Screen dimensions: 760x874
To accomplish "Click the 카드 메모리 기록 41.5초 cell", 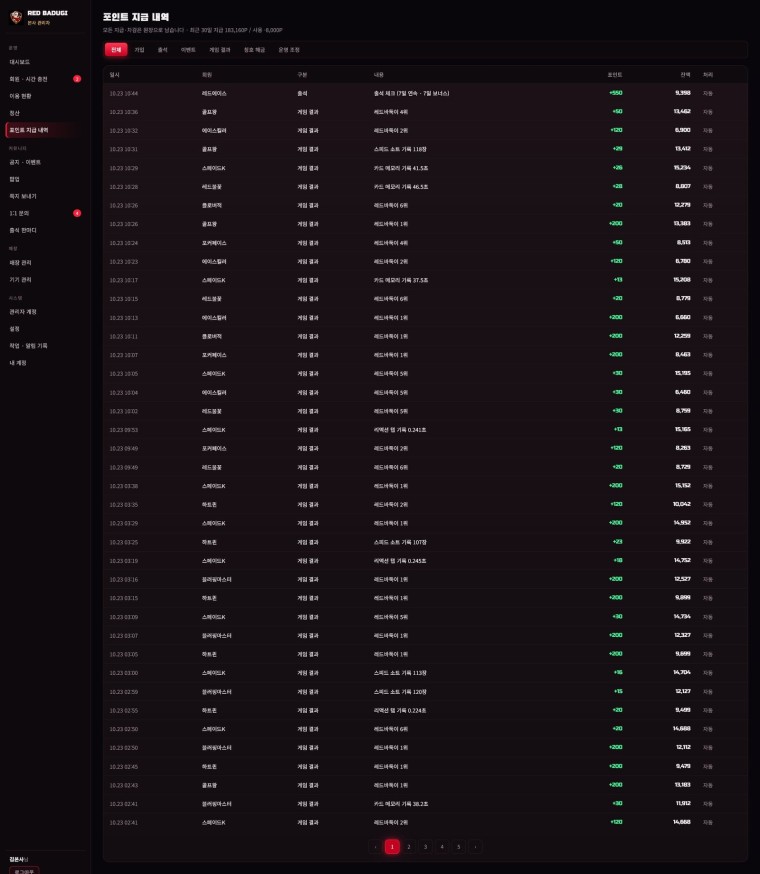I will (401, 168).
